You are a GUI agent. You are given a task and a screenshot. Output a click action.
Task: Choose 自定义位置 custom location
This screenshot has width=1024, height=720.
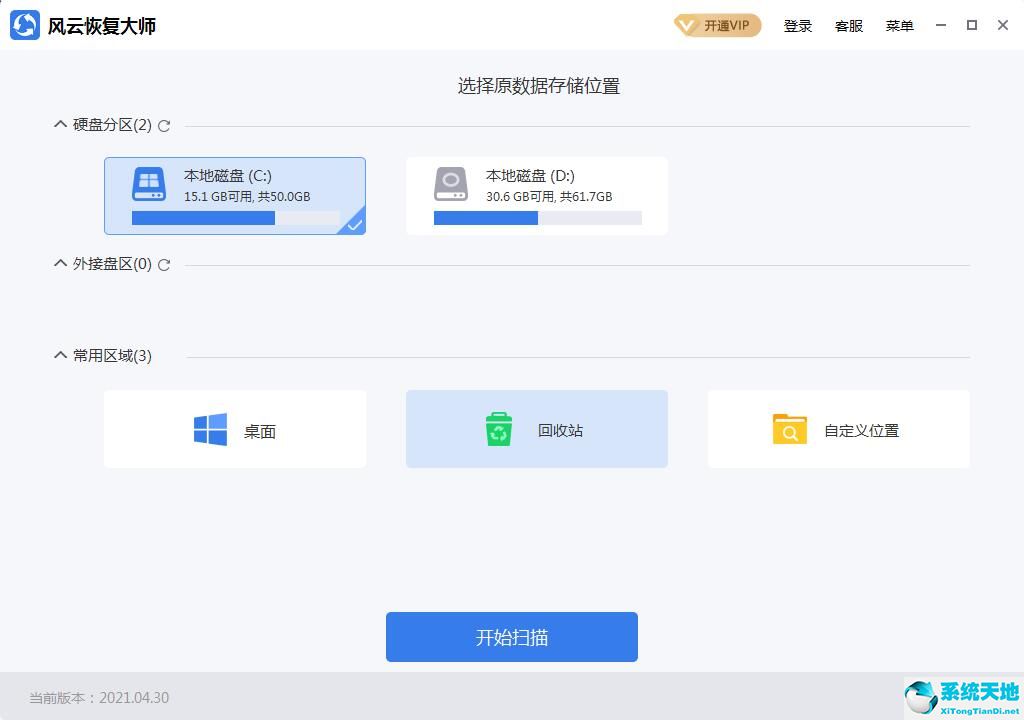[839, 429]
